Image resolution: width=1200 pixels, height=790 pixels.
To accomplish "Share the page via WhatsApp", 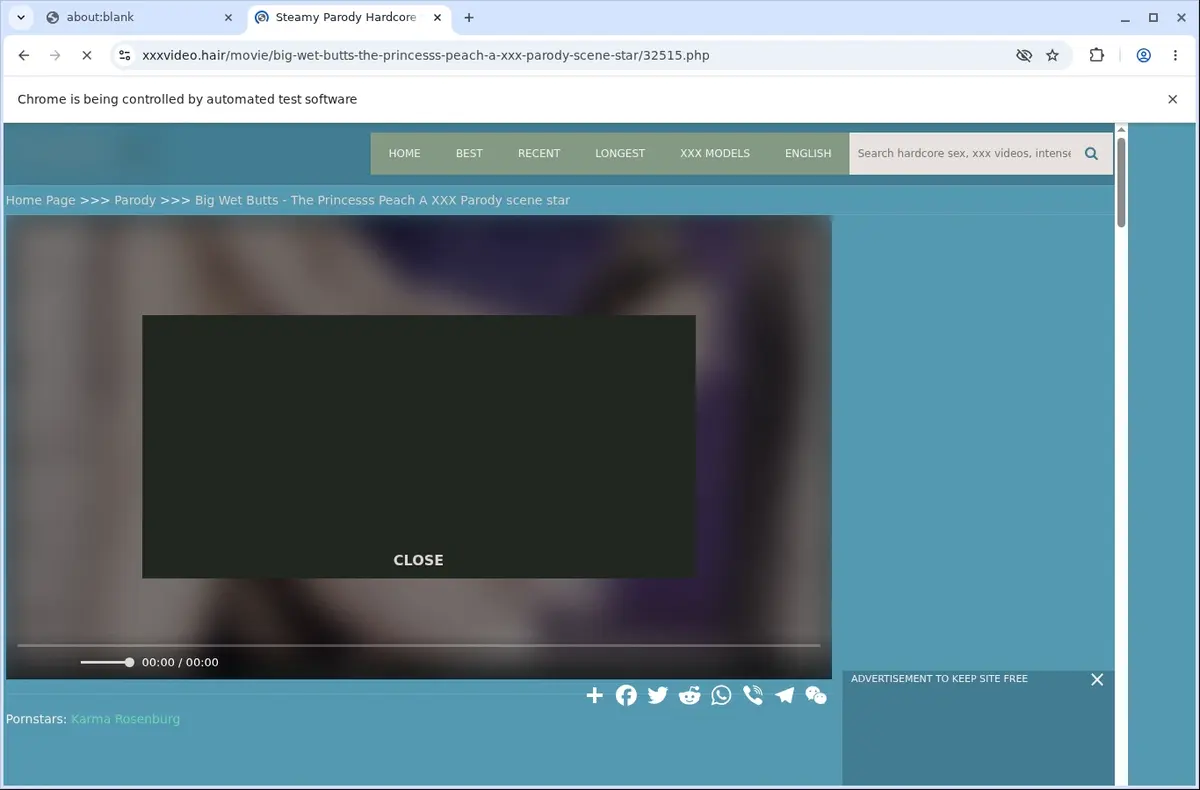I will [x=721, y=695].
